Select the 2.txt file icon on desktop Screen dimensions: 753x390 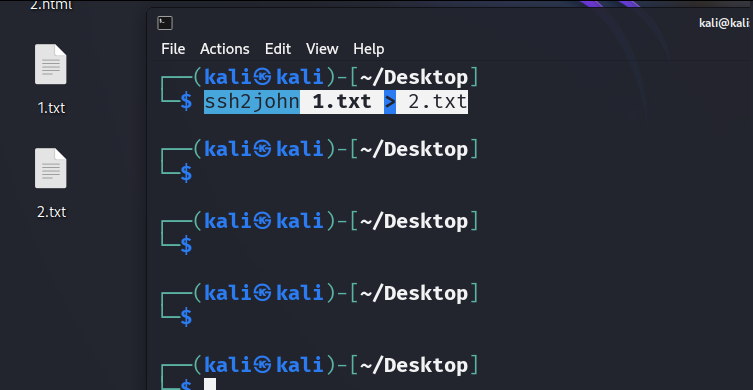pos(50,168)
